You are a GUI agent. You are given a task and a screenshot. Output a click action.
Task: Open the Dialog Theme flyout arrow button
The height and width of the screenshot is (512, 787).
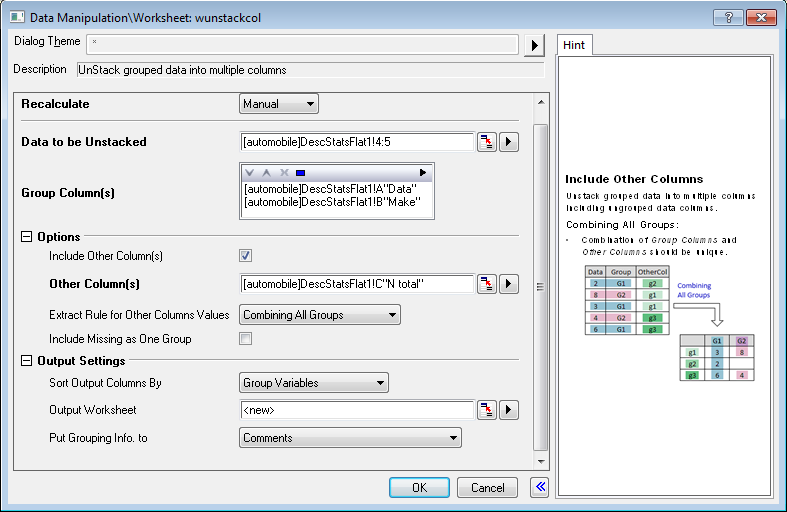point(534,46)
